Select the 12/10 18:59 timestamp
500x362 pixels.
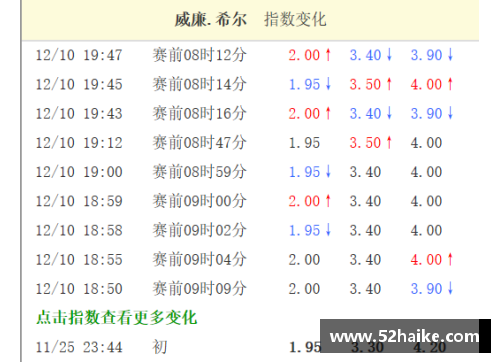(79, 201)
